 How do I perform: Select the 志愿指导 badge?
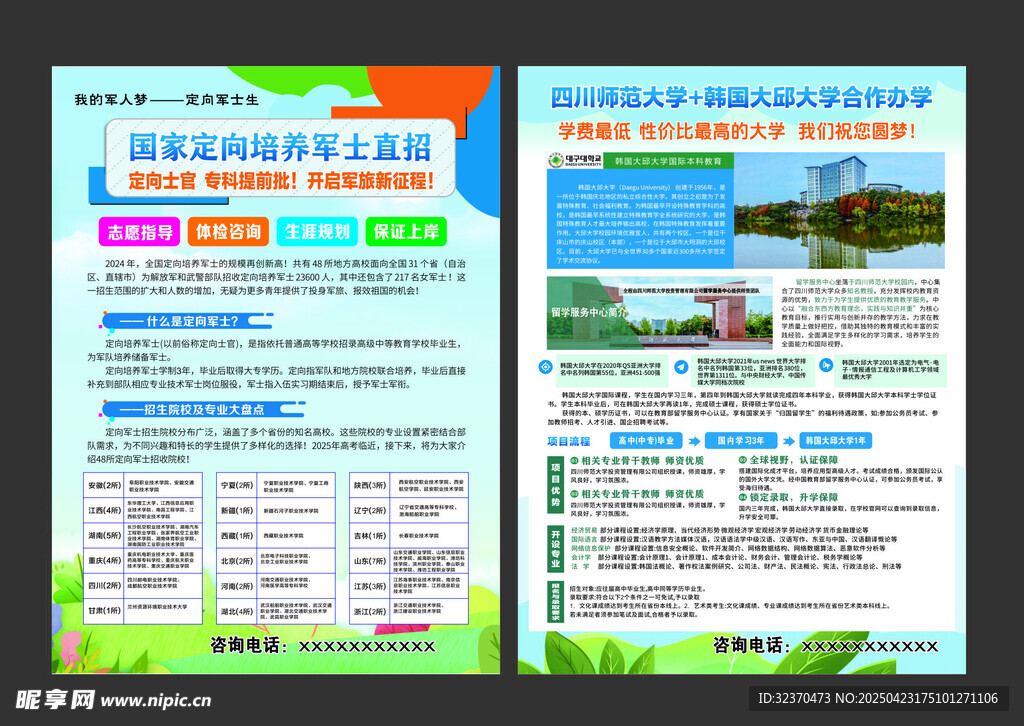pos(139,232)
